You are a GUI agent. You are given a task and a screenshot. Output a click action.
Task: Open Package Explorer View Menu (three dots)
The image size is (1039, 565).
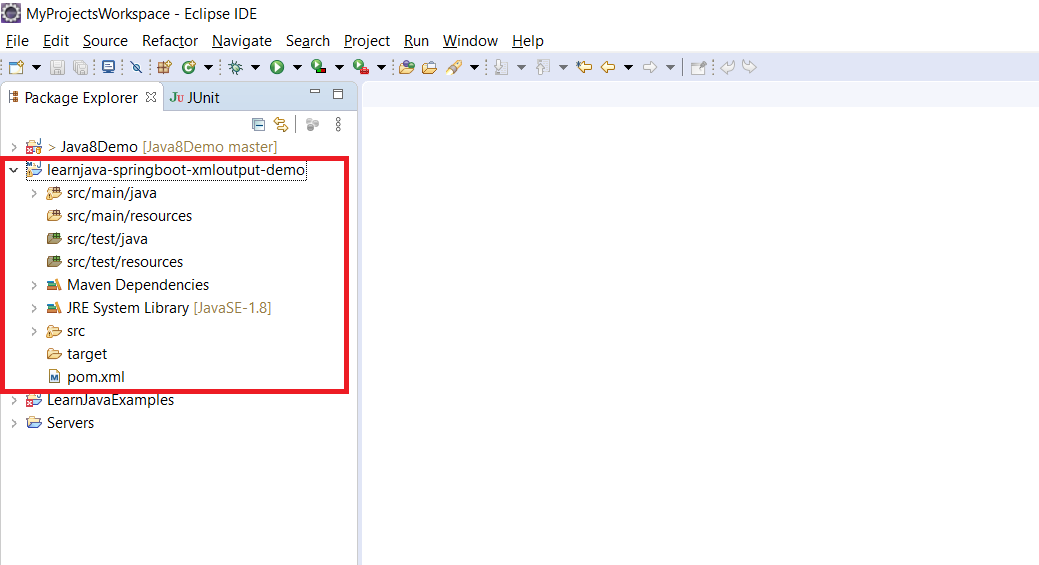pos(338,124)
